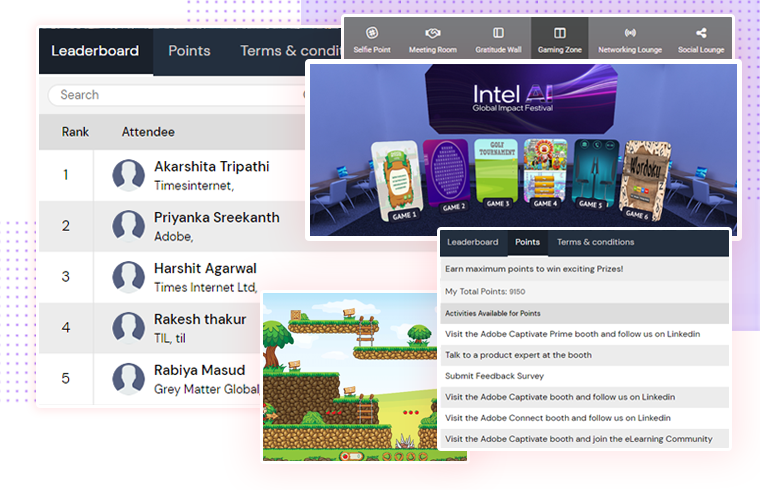
Task: Click the Intel AI Global Impact Festival banner
Action: click(x=521, y=99)
